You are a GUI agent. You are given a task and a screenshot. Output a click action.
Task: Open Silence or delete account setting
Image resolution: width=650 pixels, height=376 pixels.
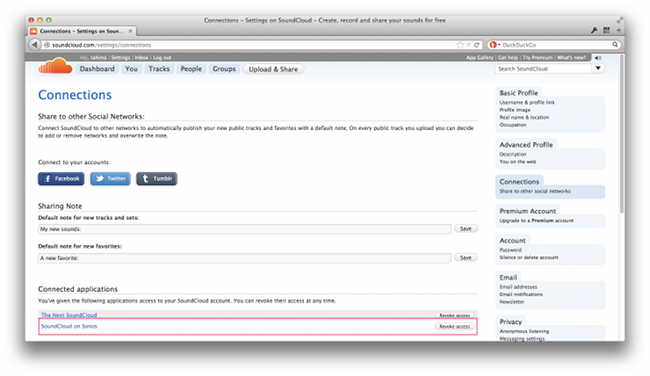click(529, 257)
